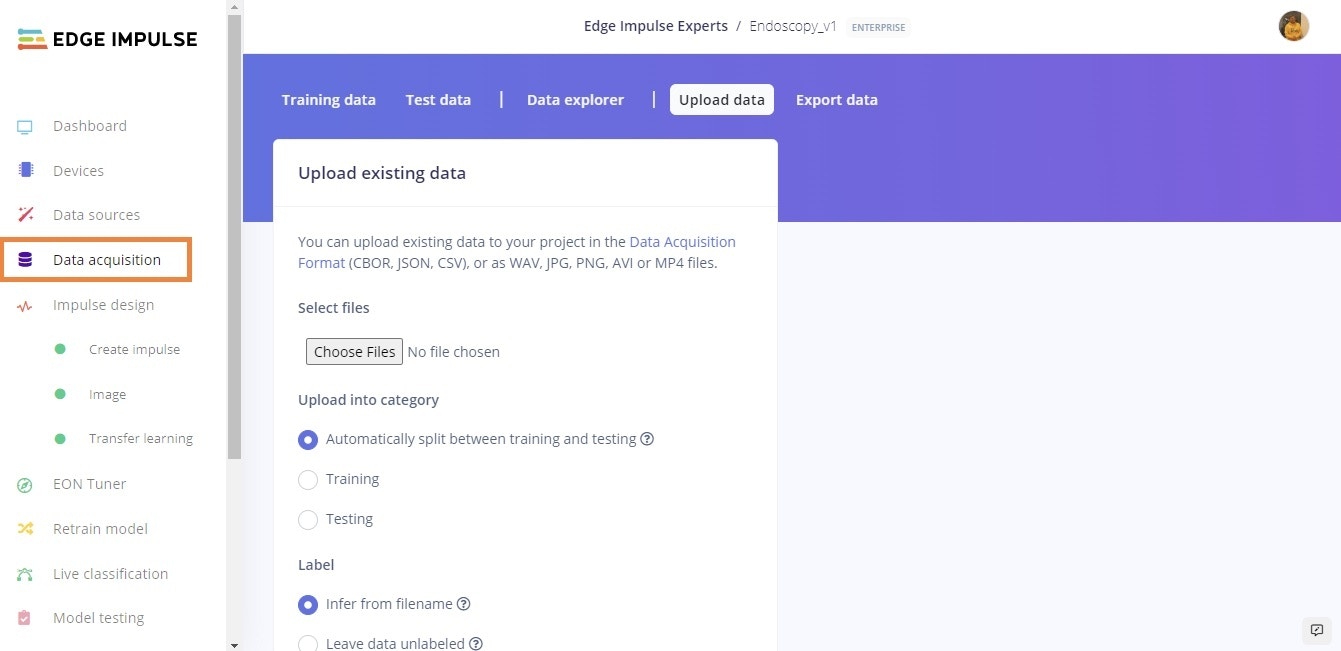Open the Dashboard monitor icon
The height and width of the screenshot is (651, 1341).
pos(25,126)
